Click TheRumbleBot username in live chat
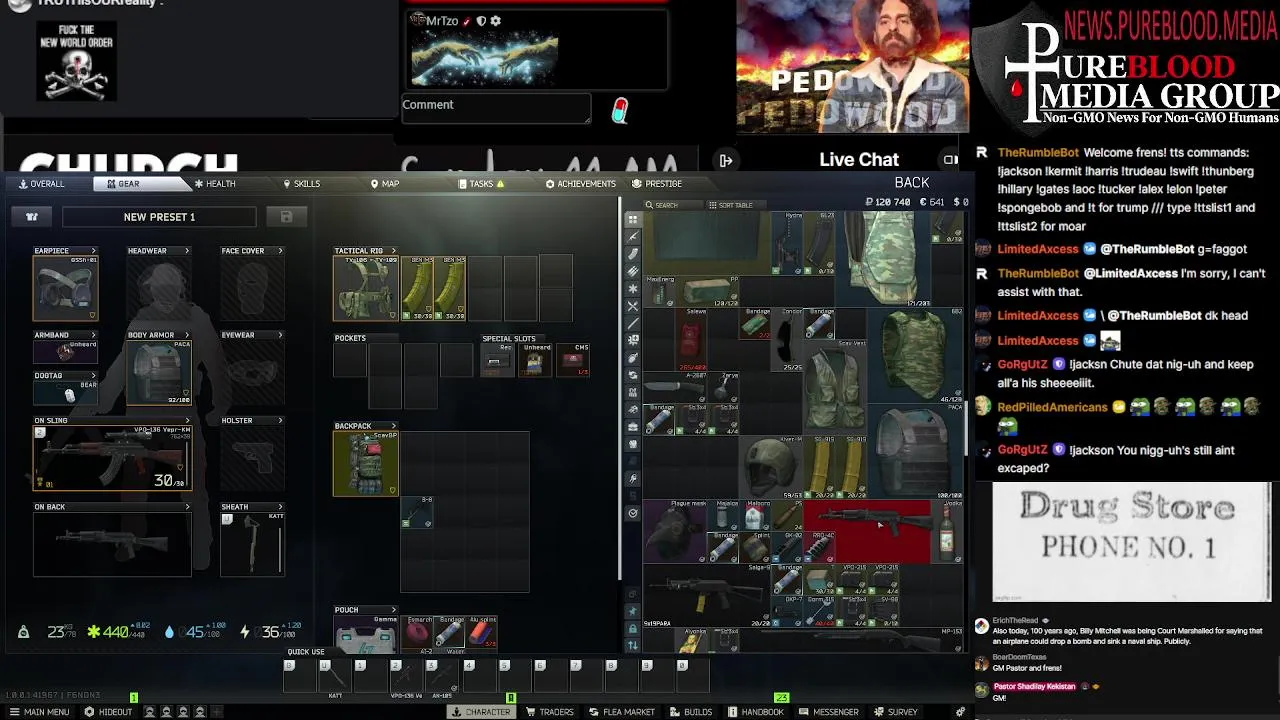 tap(1038, 153)
